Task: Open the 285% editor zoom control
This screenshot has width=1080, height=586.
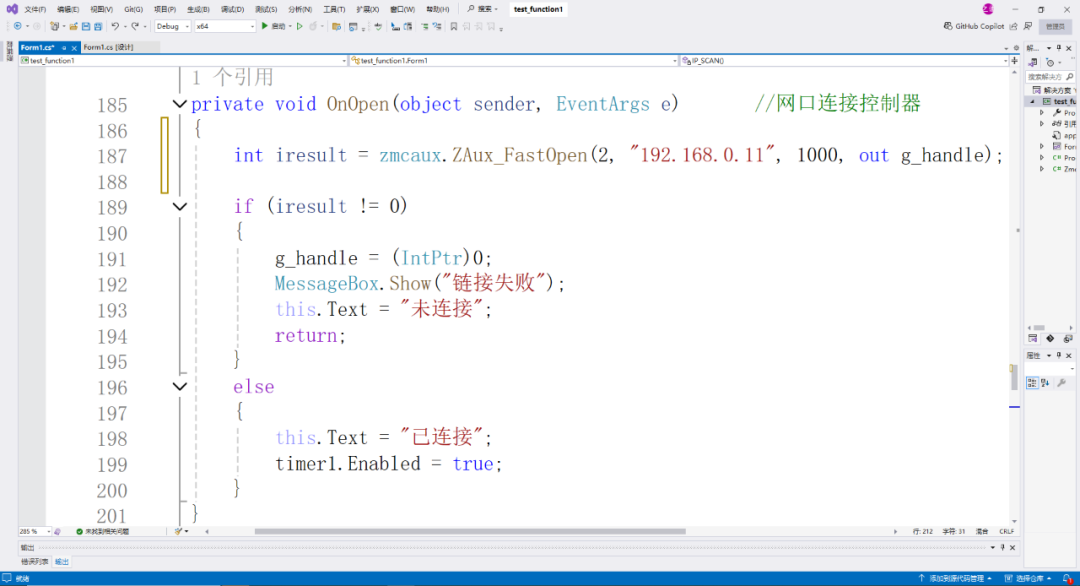Action: coord(35,531)
